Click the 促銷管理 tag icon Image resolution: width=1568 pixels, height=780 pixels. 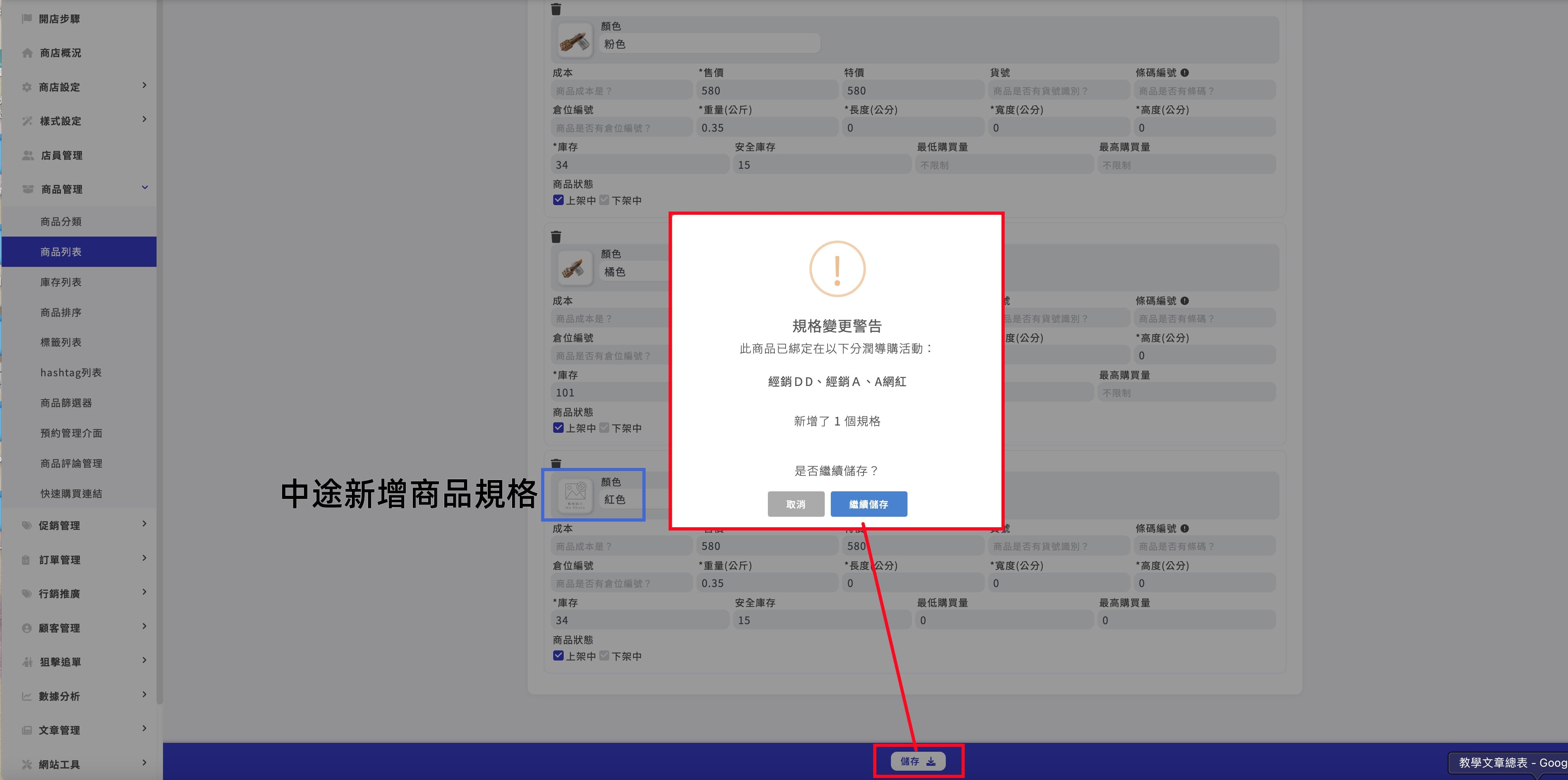tap(27, 526)
